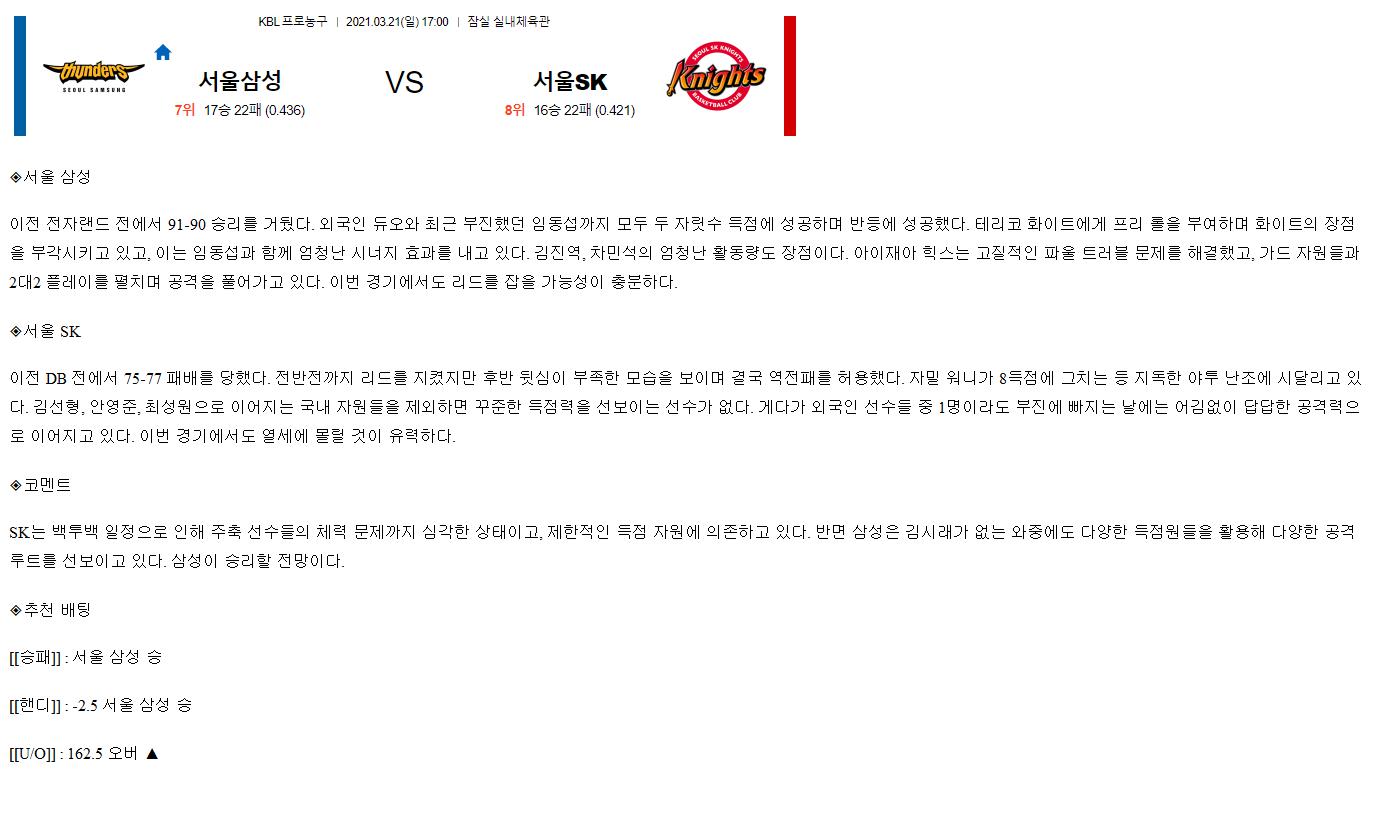Select the diamond marker before 서울 SK heading
The image size is (1375, 814).
click(x=15, y=331)
